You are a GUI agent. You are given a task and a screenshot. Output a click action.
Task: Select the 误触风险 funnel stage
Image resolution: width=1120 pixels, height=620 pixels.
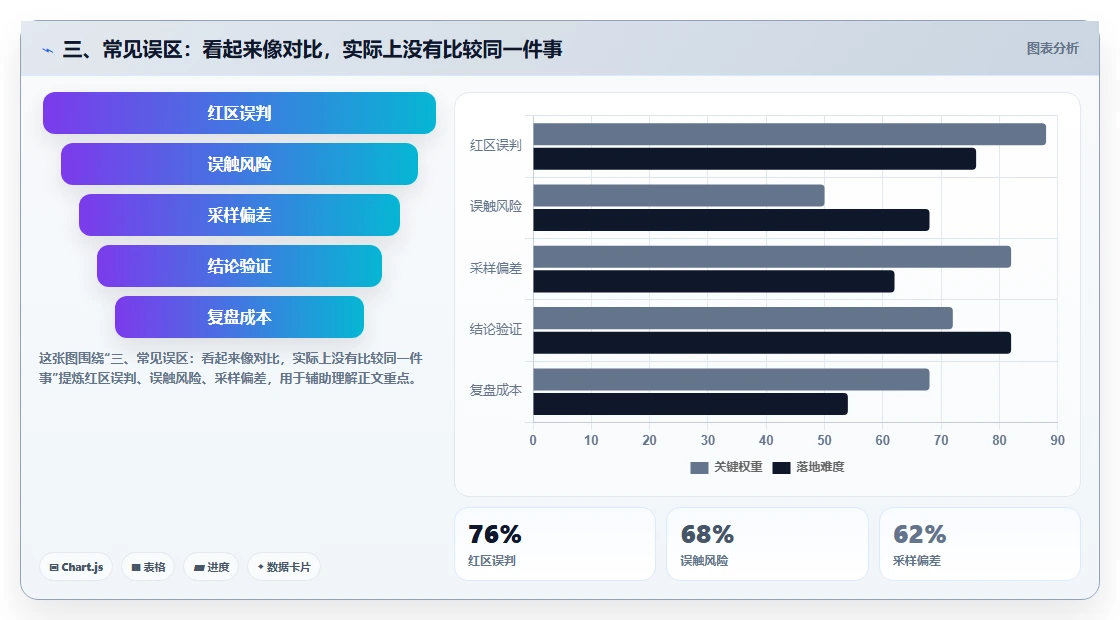[x=239, y=164]
